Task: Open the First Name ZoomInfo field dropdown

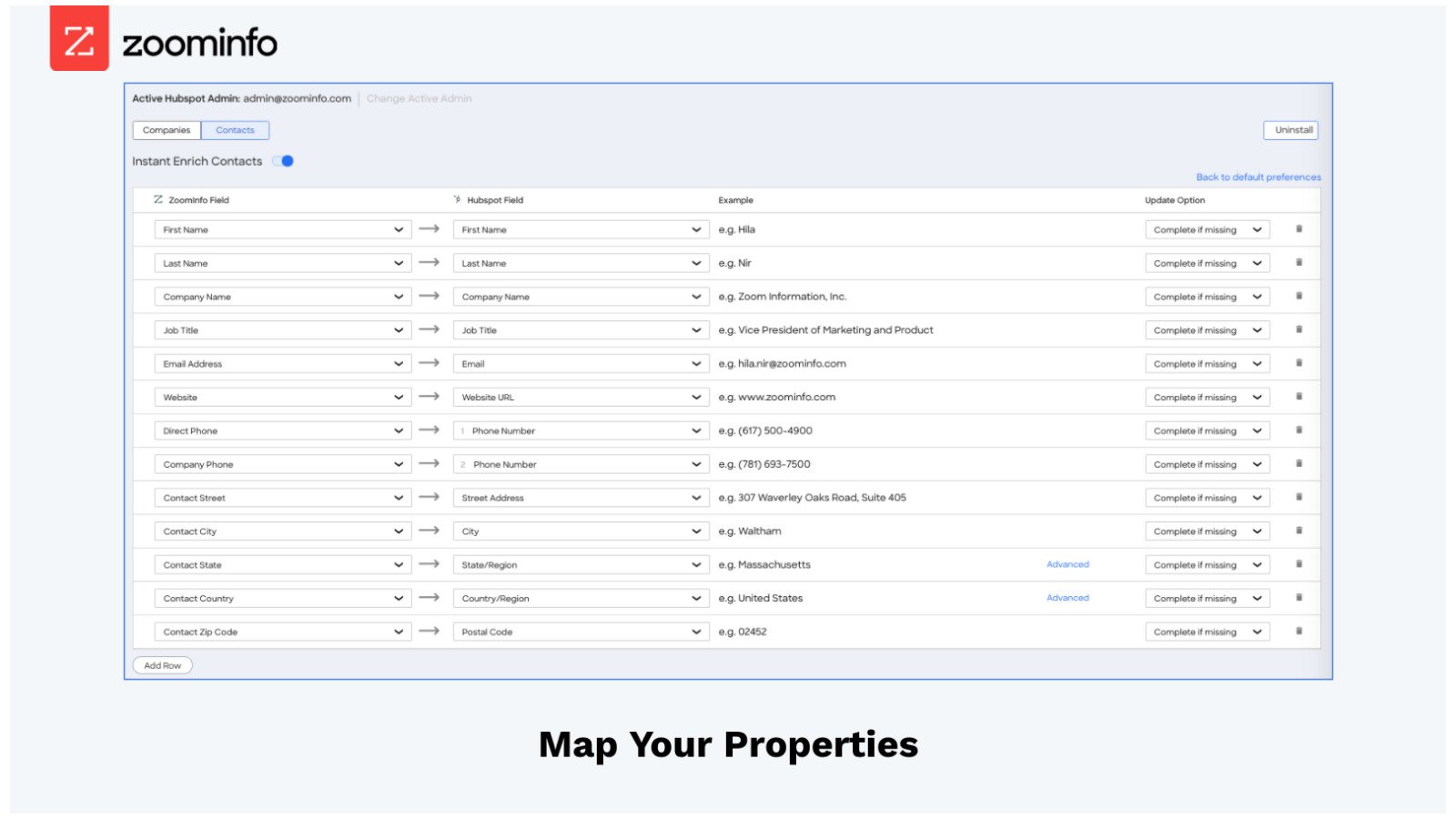Action: pos(283,229)
